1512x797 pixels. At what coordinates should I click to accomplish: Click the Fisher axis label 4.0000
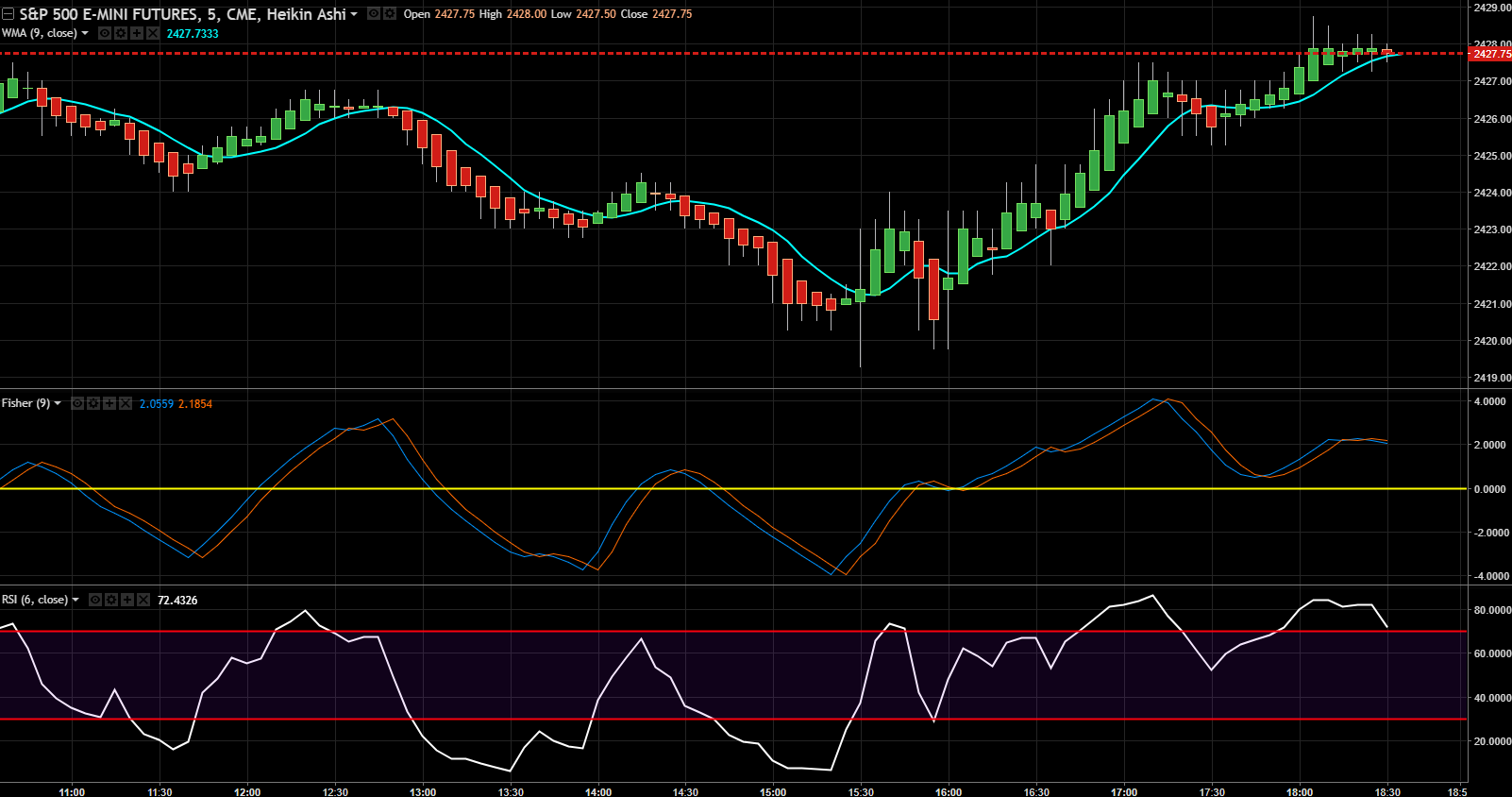1489,401
